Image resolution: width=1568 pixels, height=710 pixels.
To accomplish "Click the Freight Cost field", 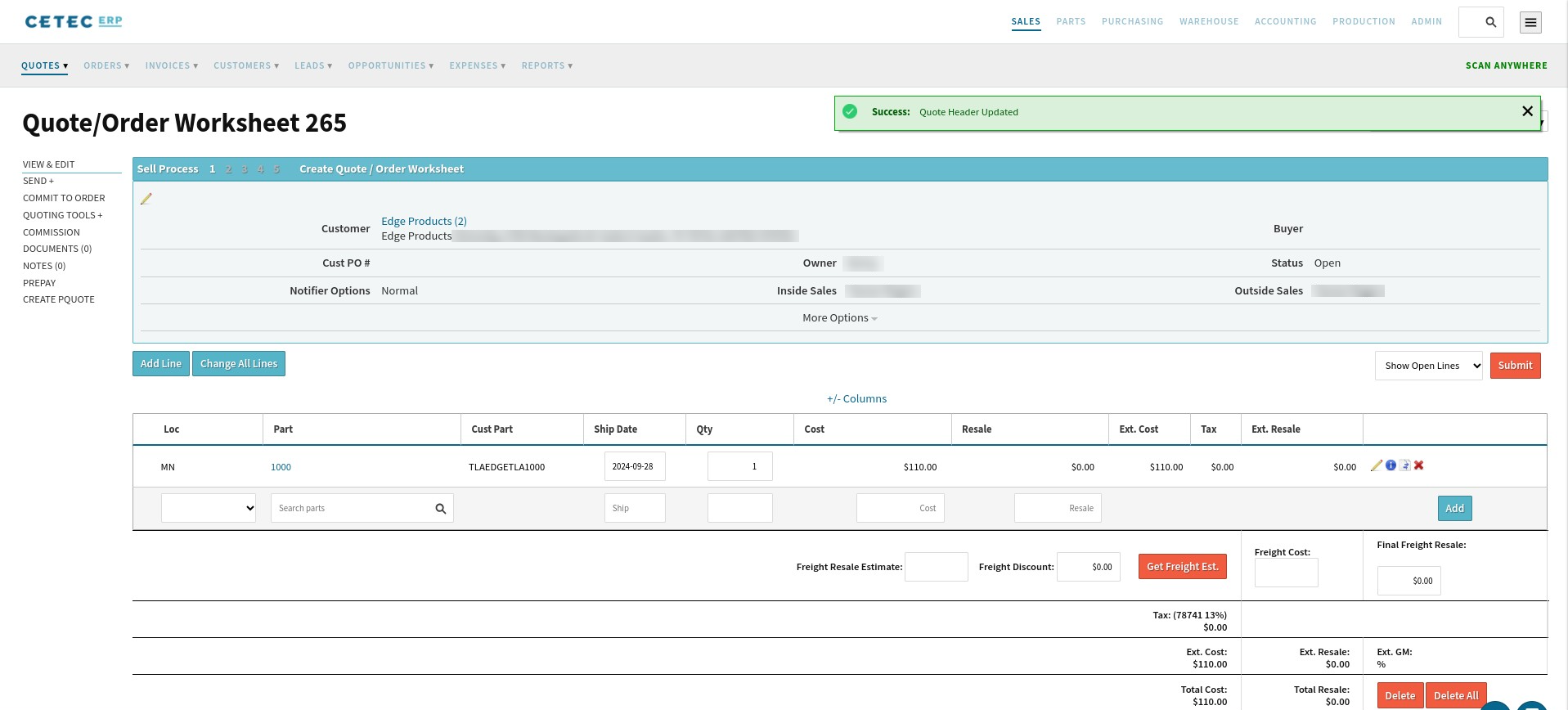I will pos(1287,573).
